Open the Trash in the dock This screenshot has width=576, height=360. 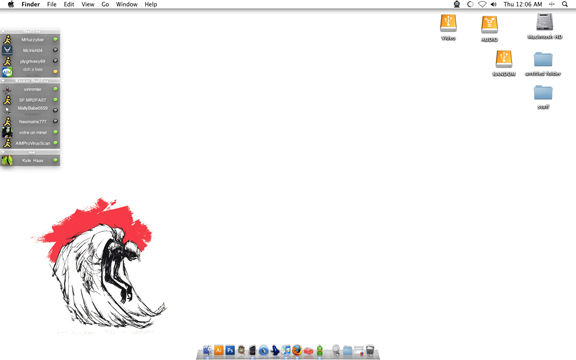(370, 350)
